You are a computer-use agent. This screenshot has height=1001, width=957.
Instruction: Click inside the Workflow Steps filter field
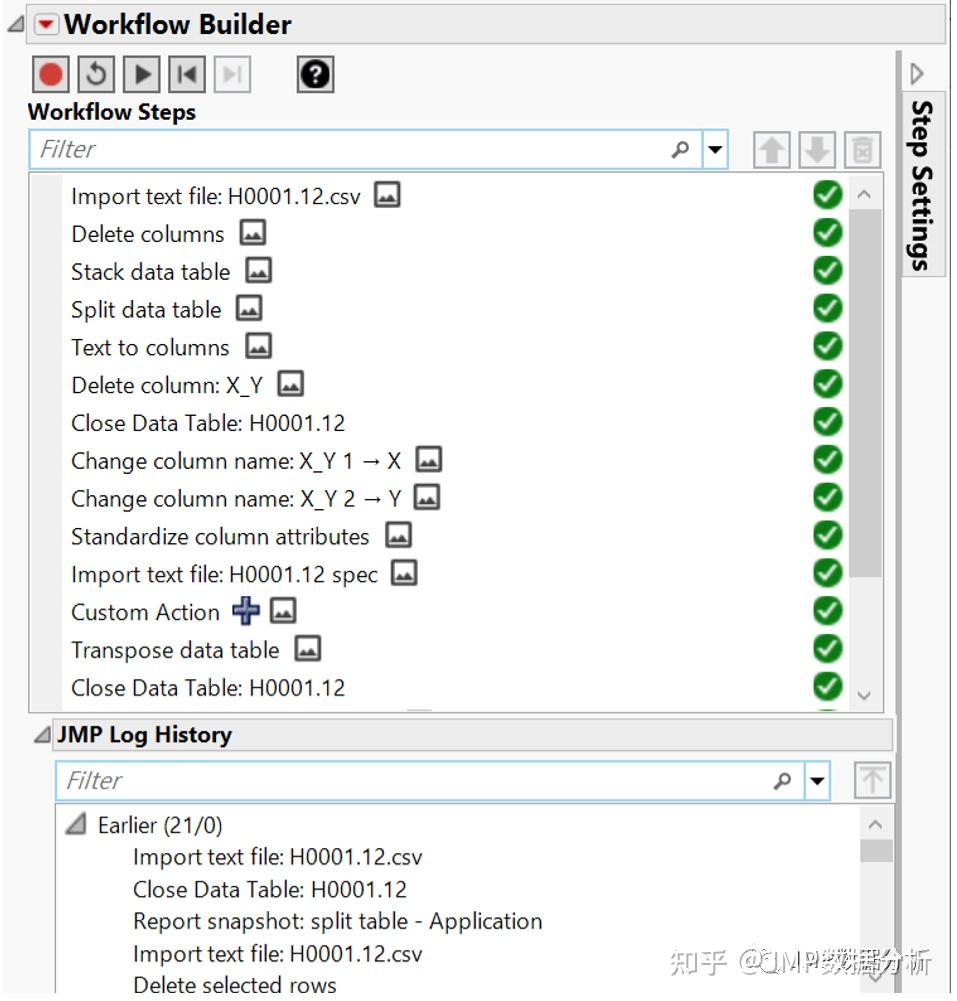click(300, 148)
